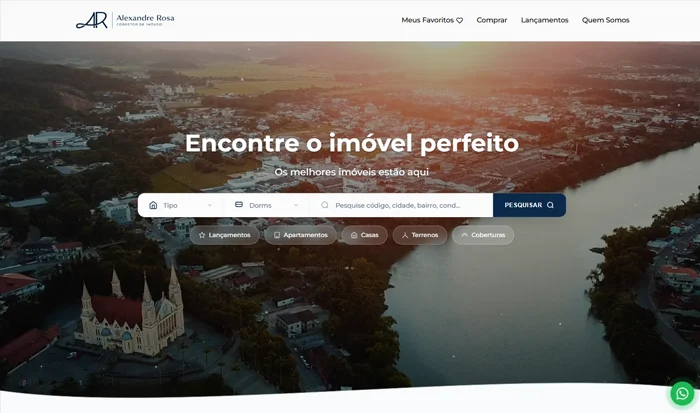Open the Quem Somos page
Image resolution: width=700 pixels, height=413 pixels.
click(605, 20)
